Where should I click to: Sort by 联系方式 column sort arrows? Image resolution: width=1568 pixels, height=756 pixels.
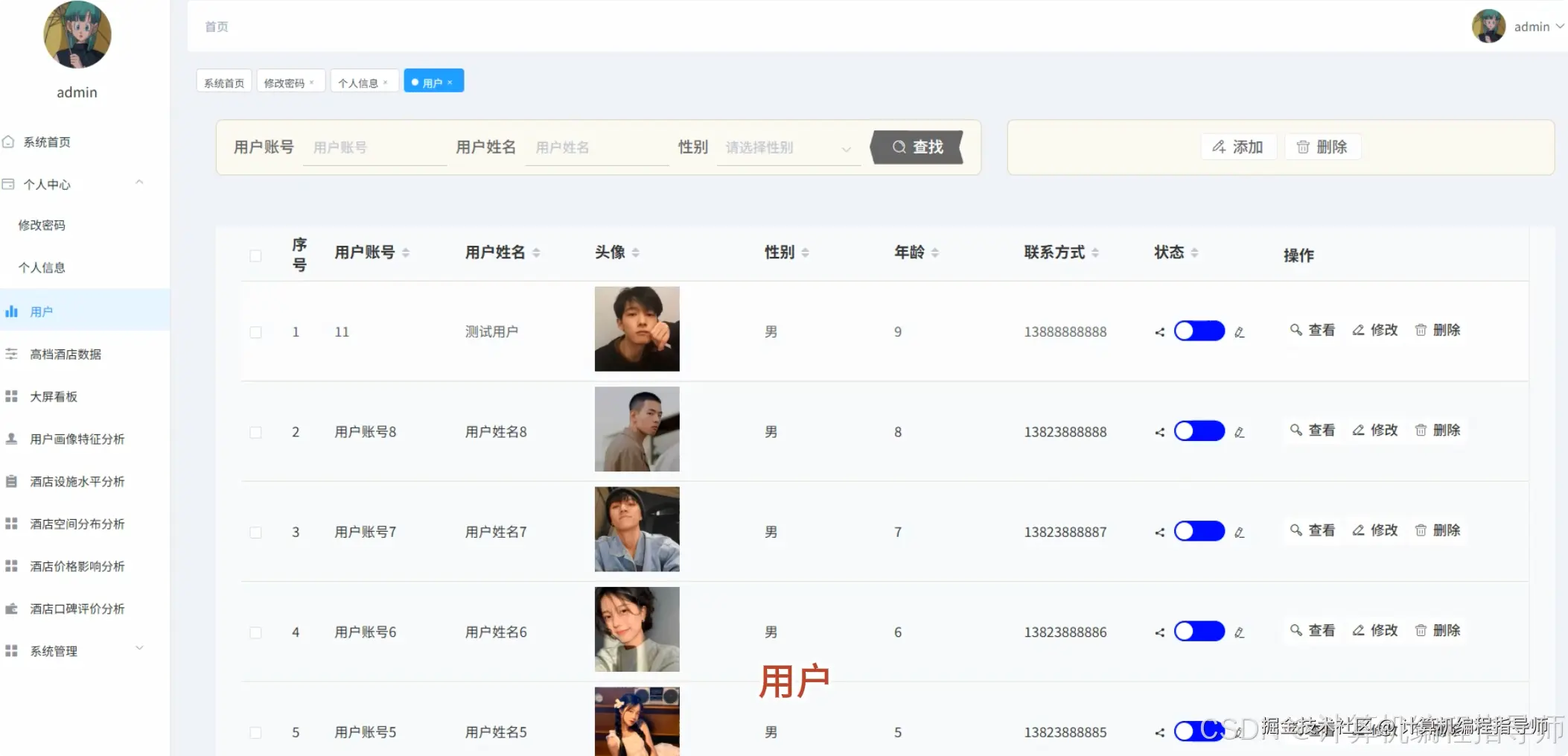[1094, 253]
